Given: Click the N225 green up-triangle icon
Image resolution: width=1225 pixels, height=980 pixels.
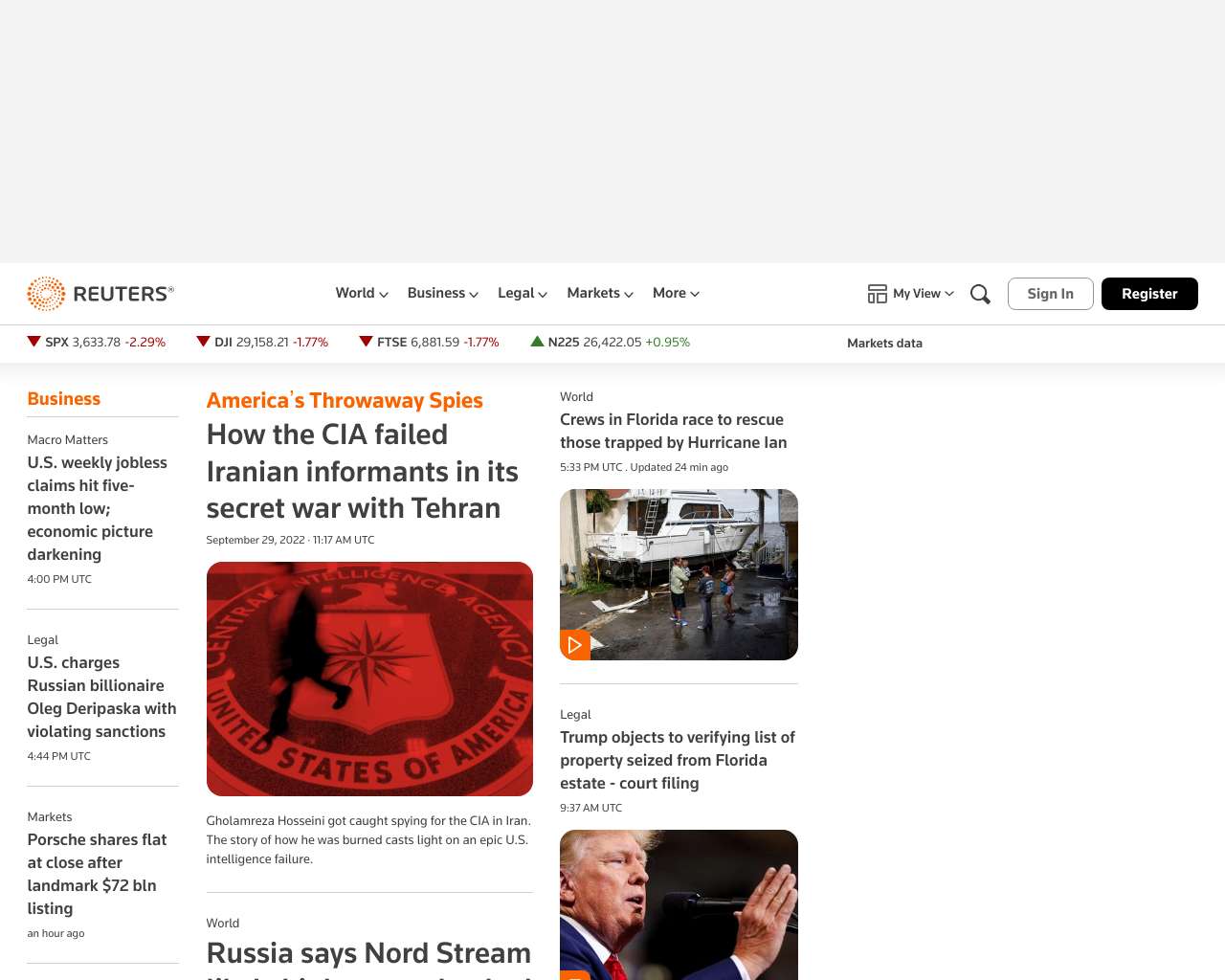Looking at the screenshot, I should pos(537,342).
